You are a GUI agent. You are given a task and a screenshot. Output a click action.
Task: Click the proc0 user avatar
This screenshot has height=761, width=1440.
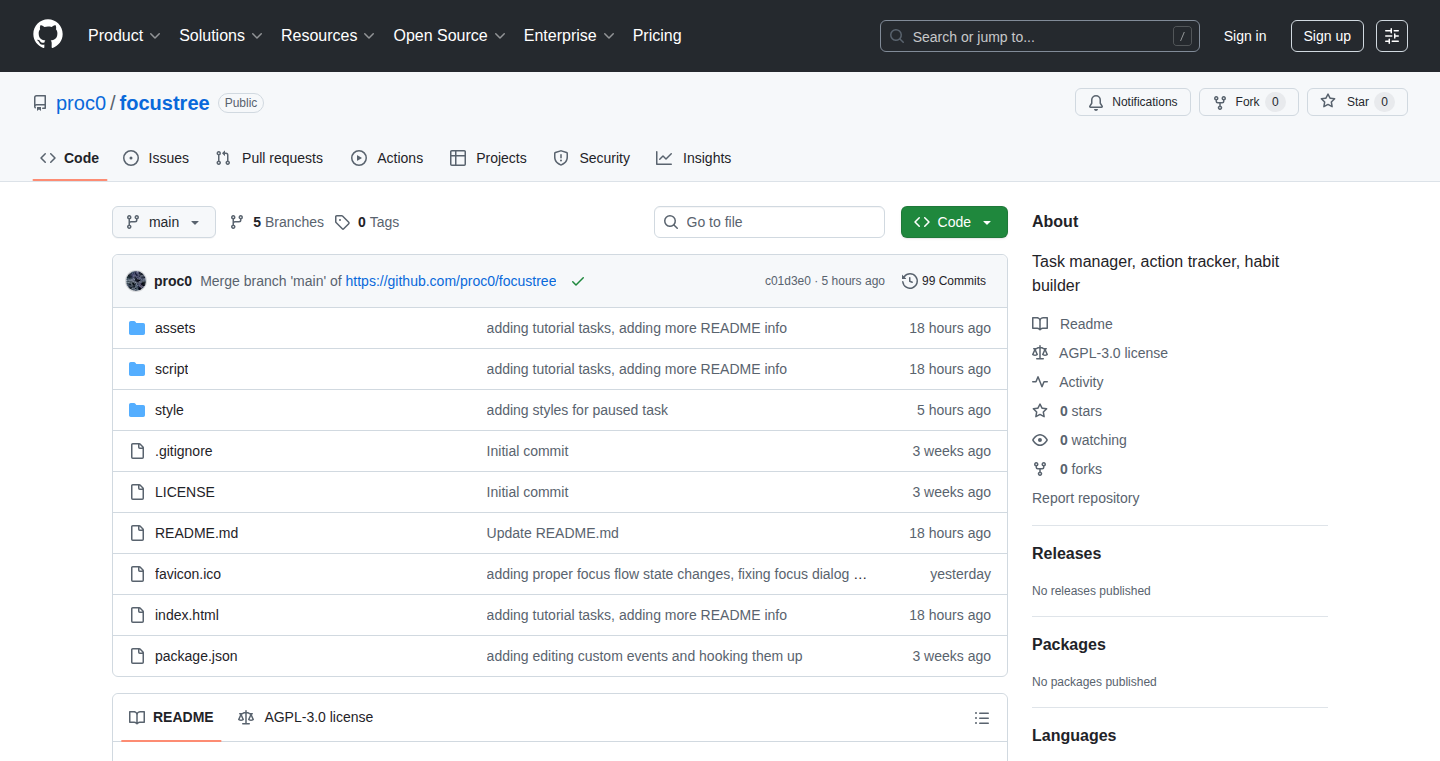(136, 281)
